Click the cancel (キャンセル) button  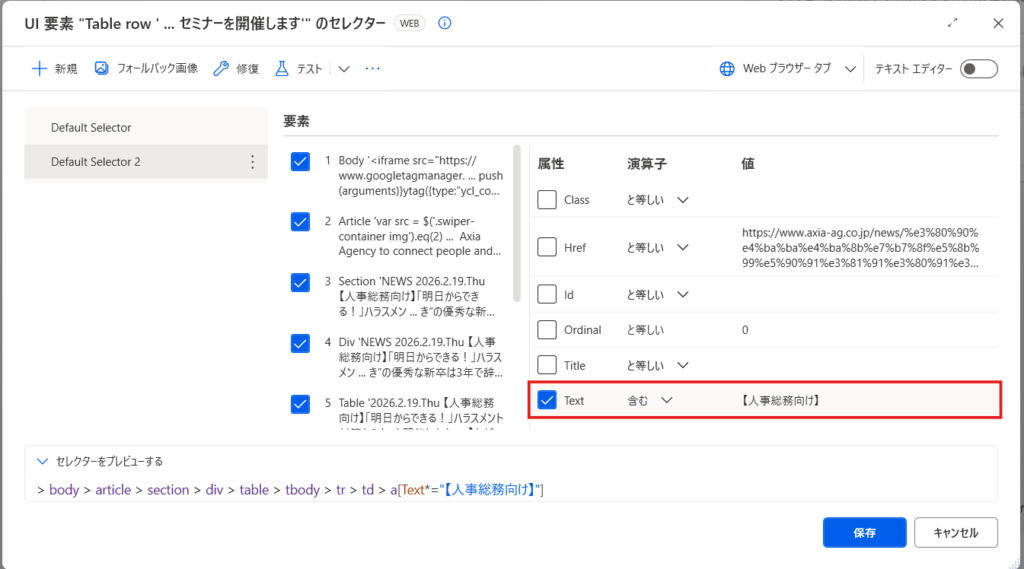954,533
